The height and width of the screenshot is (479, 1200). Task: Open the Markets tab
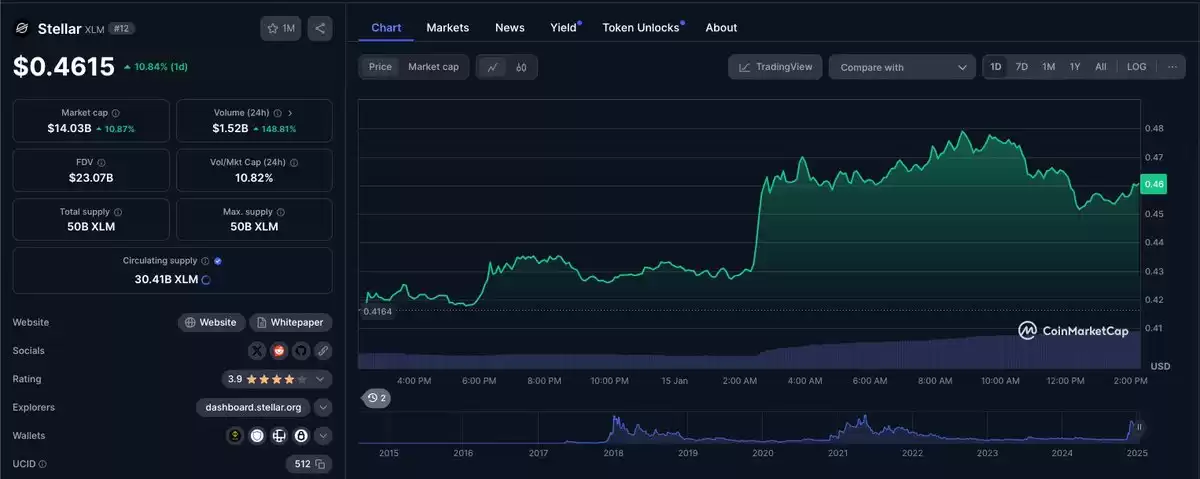[x=448, y=27]
